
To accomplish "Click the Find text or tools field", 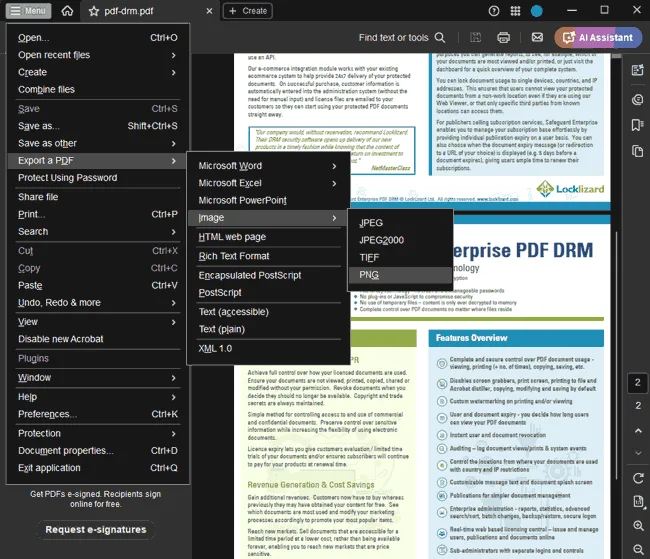I will [393, 38].
